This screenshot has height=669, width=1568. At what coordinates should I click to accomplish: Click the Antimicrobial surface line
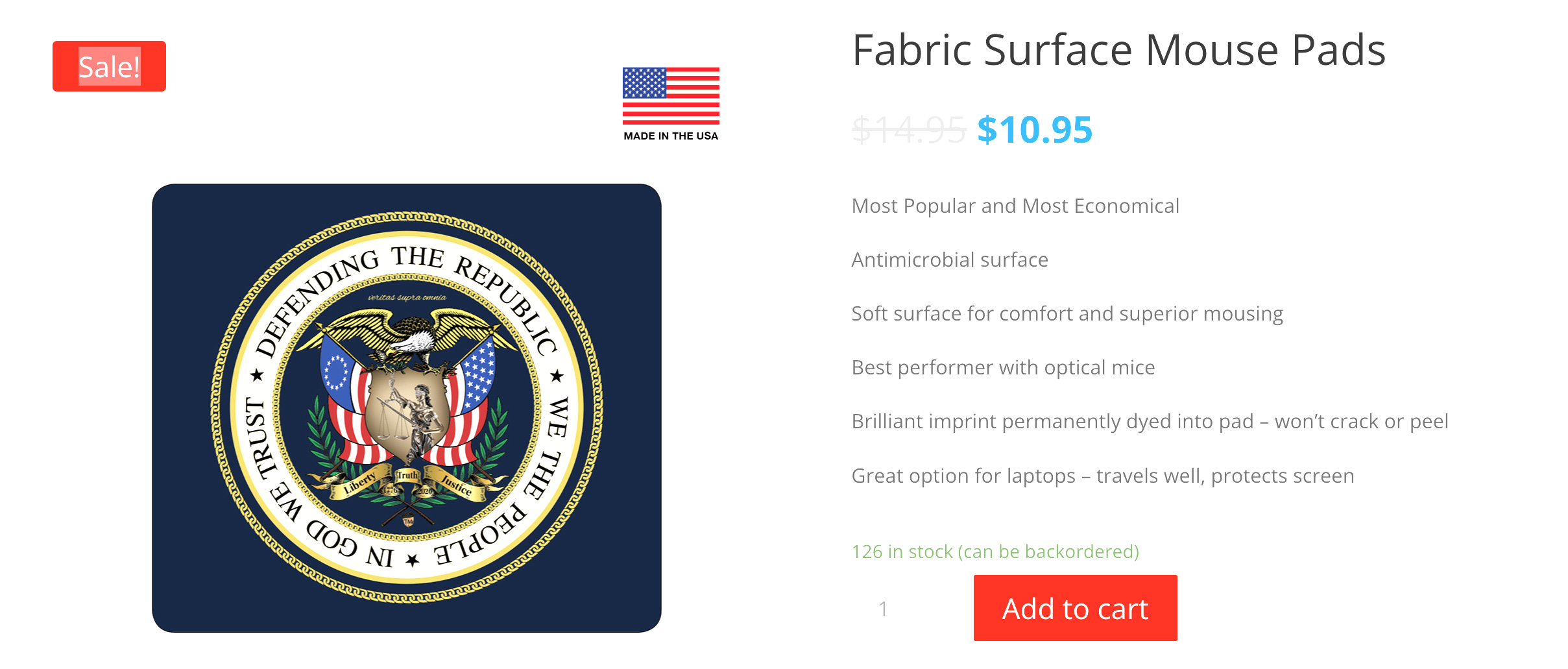click(x=950, y=260)
